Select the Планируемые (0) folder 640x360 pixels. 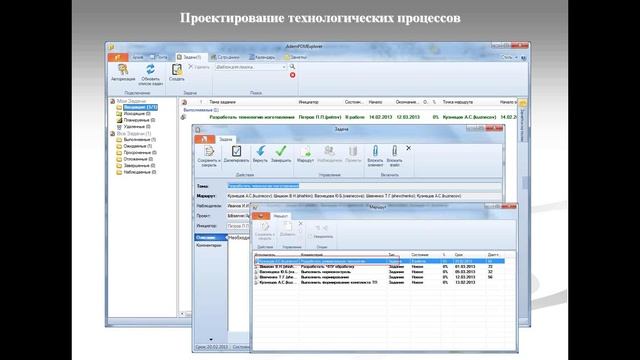139,120
